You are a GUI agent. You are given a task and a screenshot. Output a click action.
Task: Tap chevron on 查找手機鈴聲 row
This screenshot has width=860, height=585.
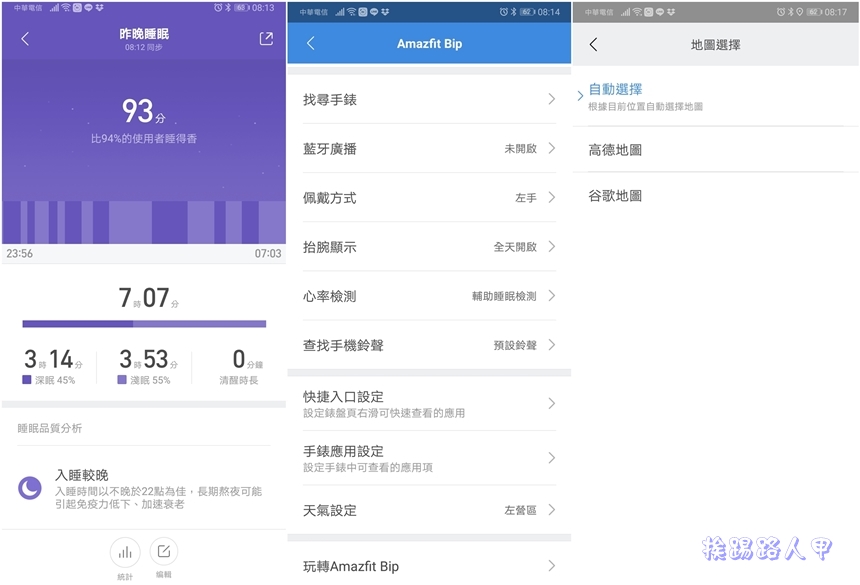(x=552, y=345)
